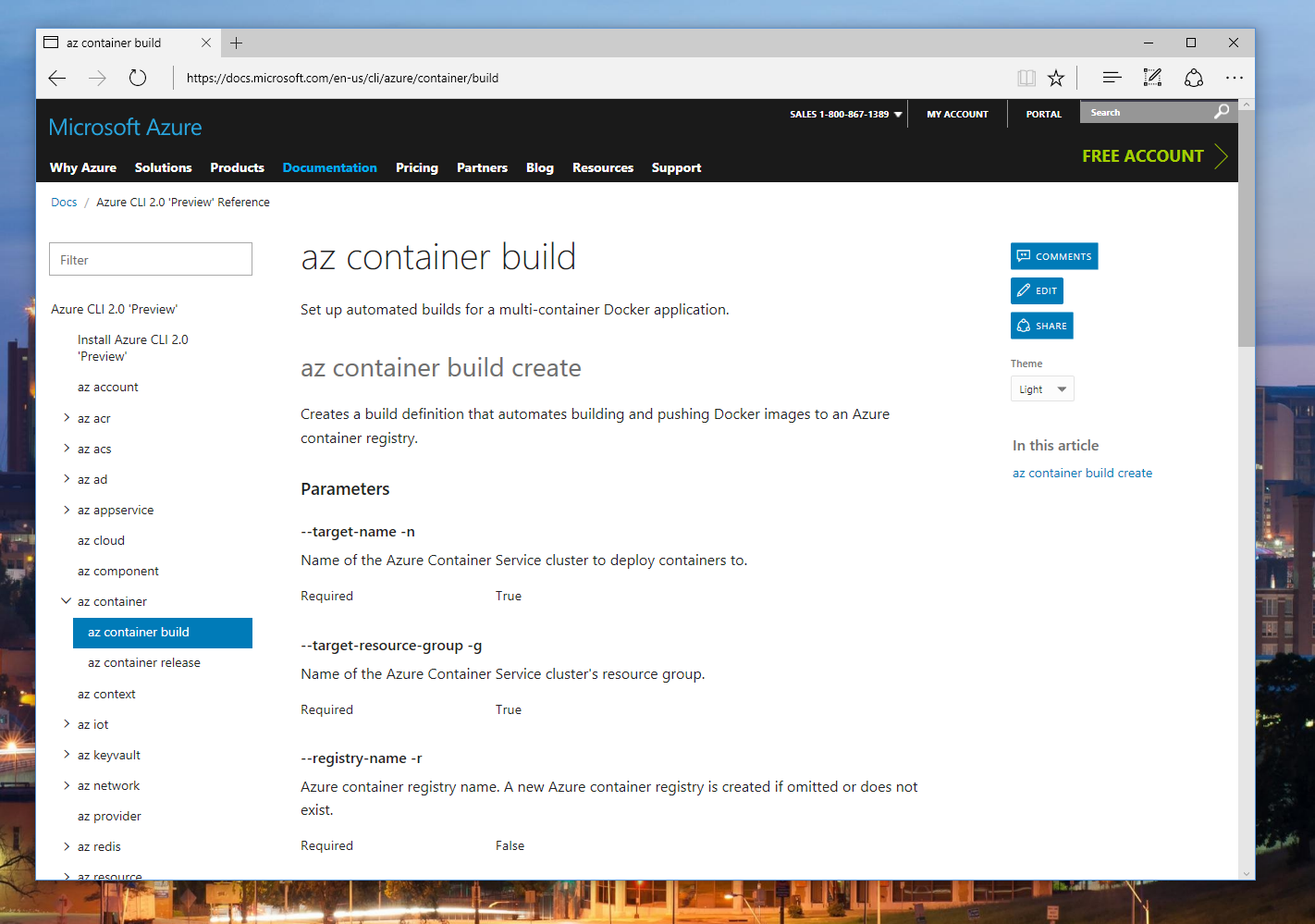Click the SHARE button
The height and width of the screenshot is (924, 1315).
click(1042, 326)
